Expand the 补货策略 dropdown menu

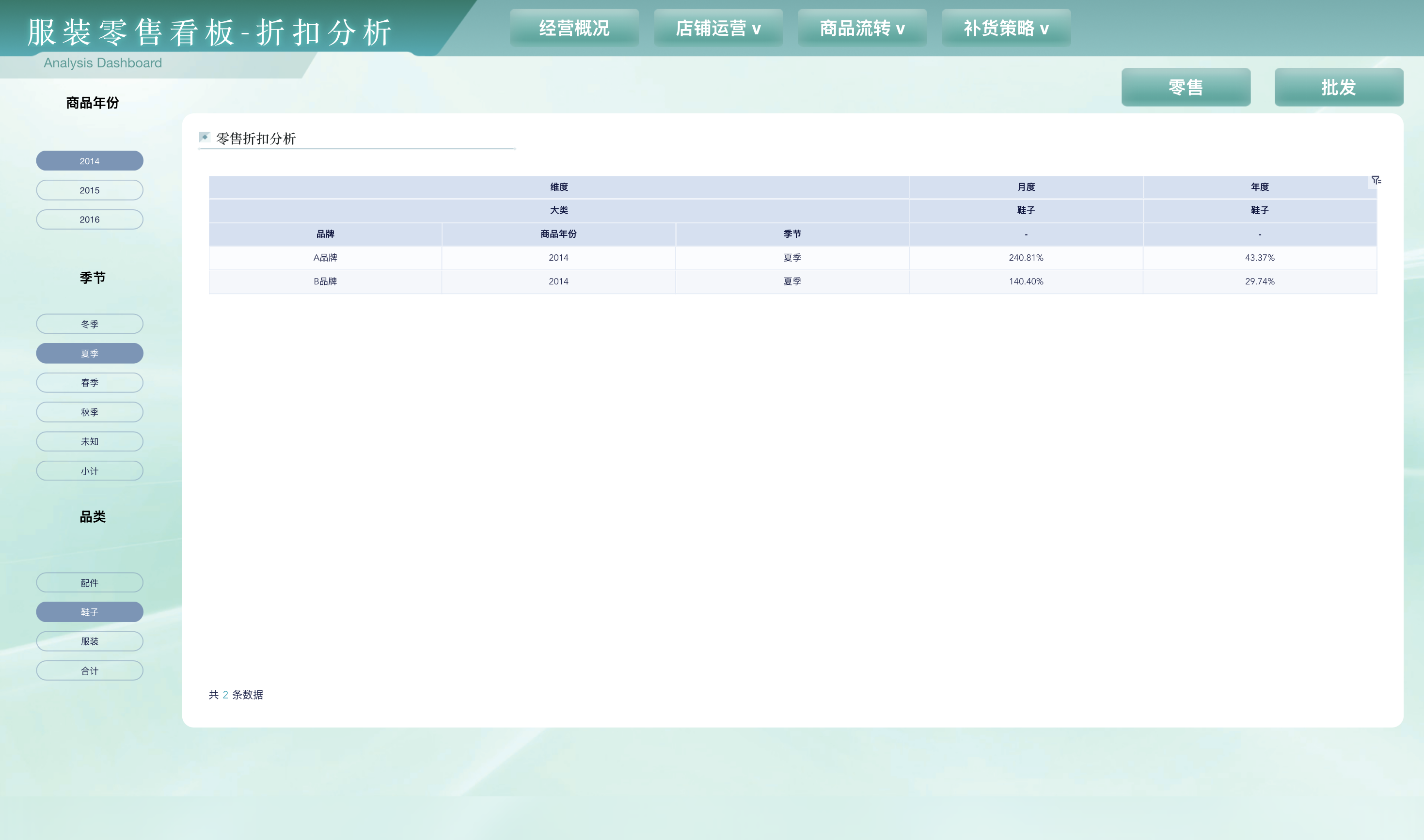(1006, 27)
